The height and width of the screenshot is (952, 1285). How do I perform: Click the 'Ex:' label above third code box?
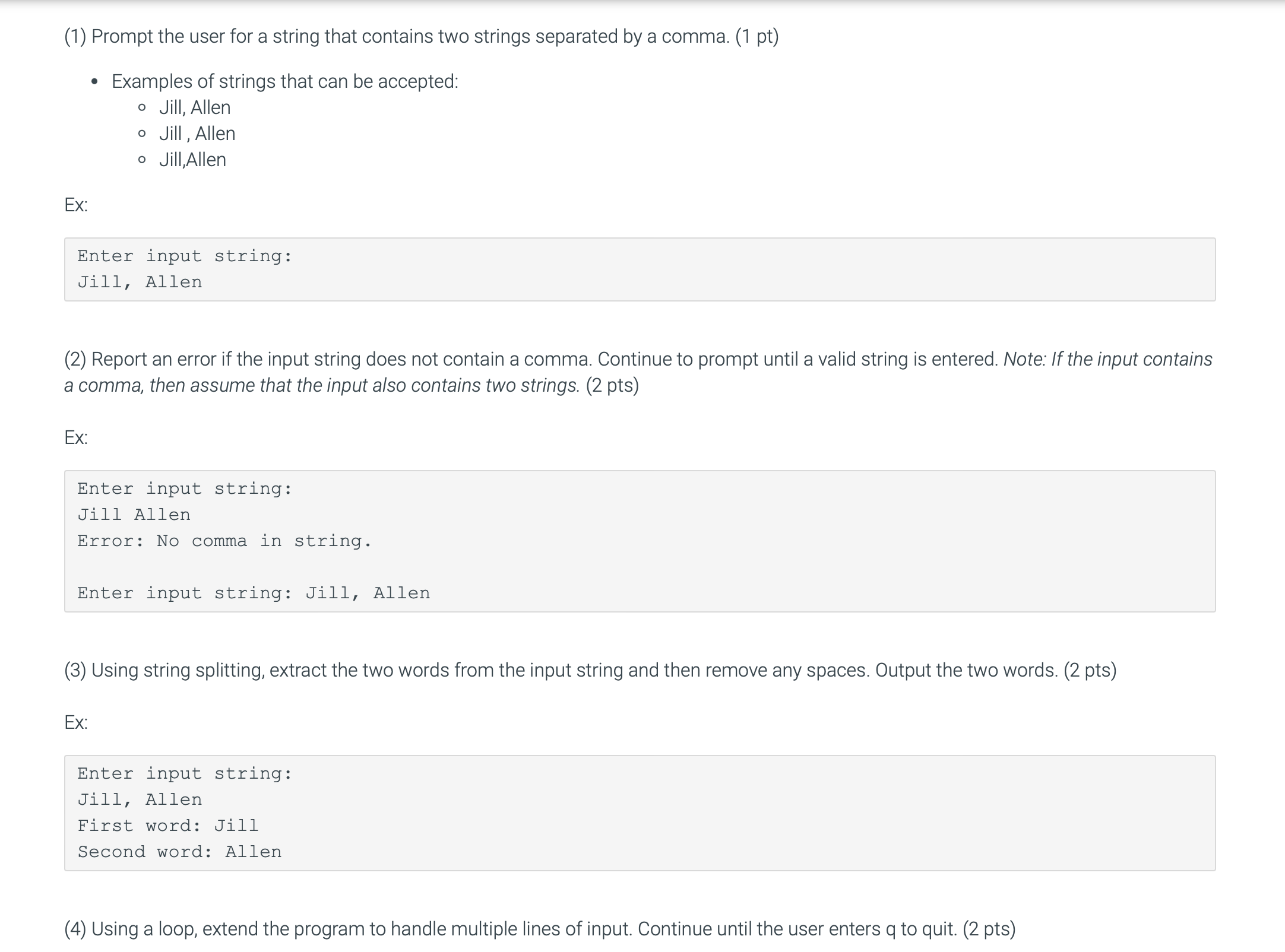point(76,722)
